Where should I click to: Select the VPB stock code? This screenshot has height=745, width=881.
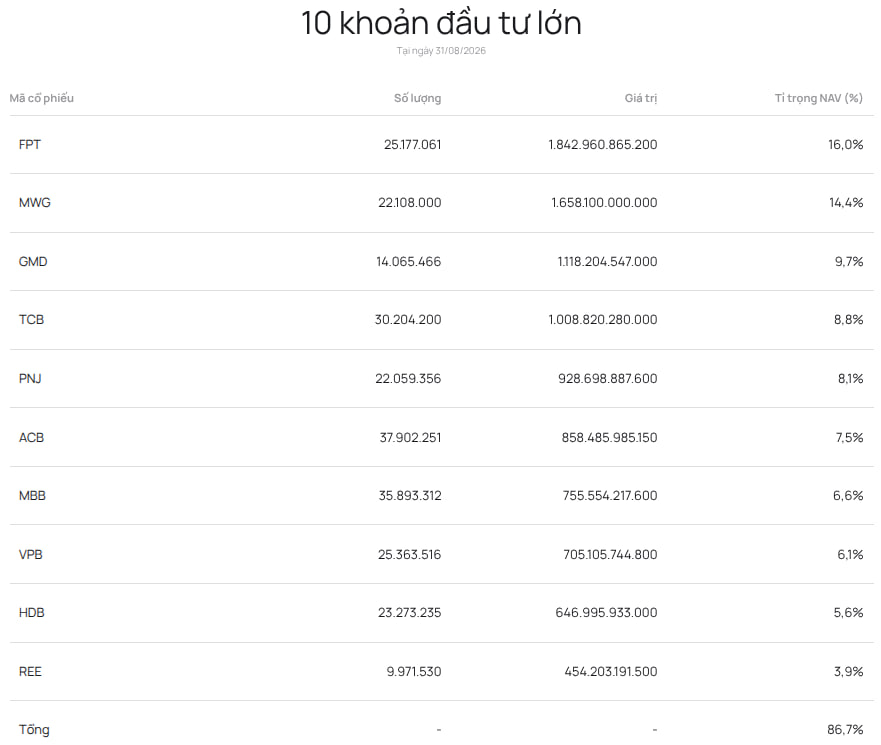click(x=31, y=554)
